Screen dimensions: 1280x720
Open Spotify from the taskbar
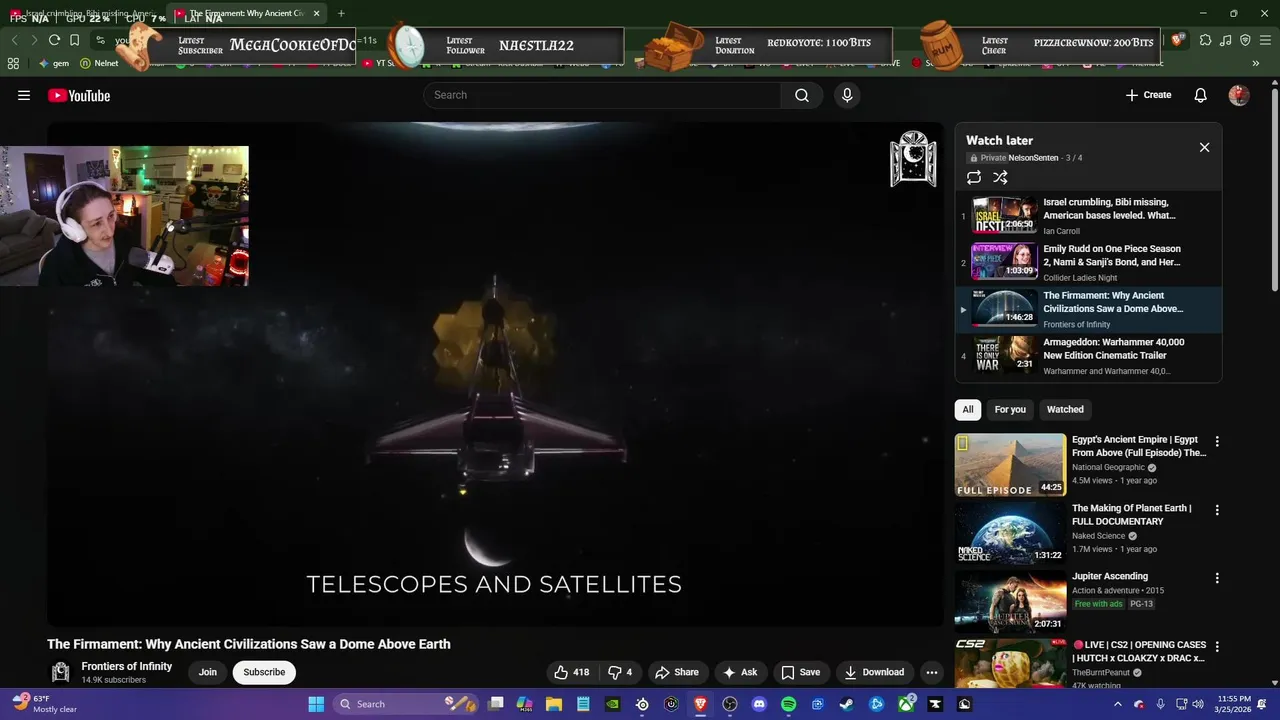pyautogui.click(x=788, y=704)
